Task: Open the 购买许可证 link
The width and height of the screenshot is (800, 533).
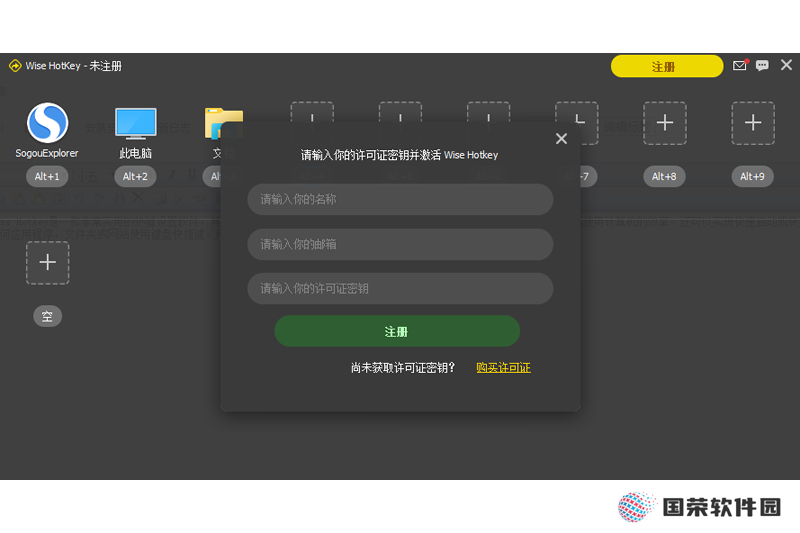Action: pyautogui.click(x=504, y=368)
